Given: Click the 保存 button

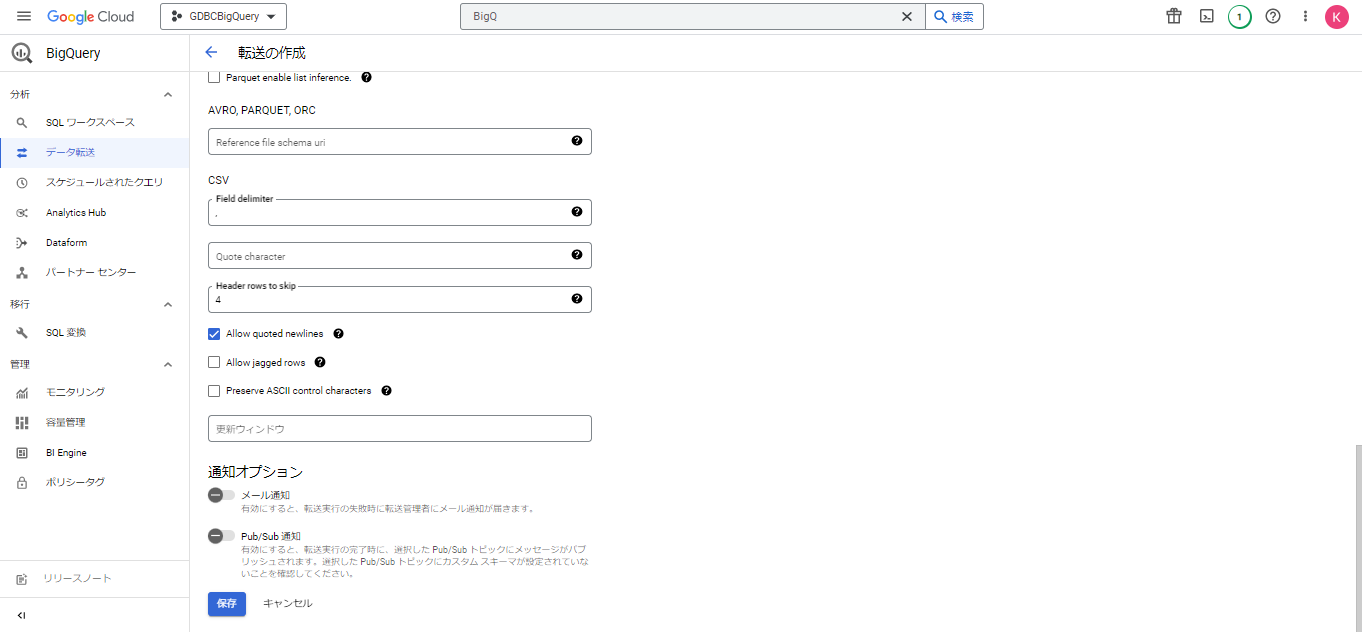Looking at the screenshot, I should tap(227, 604).
